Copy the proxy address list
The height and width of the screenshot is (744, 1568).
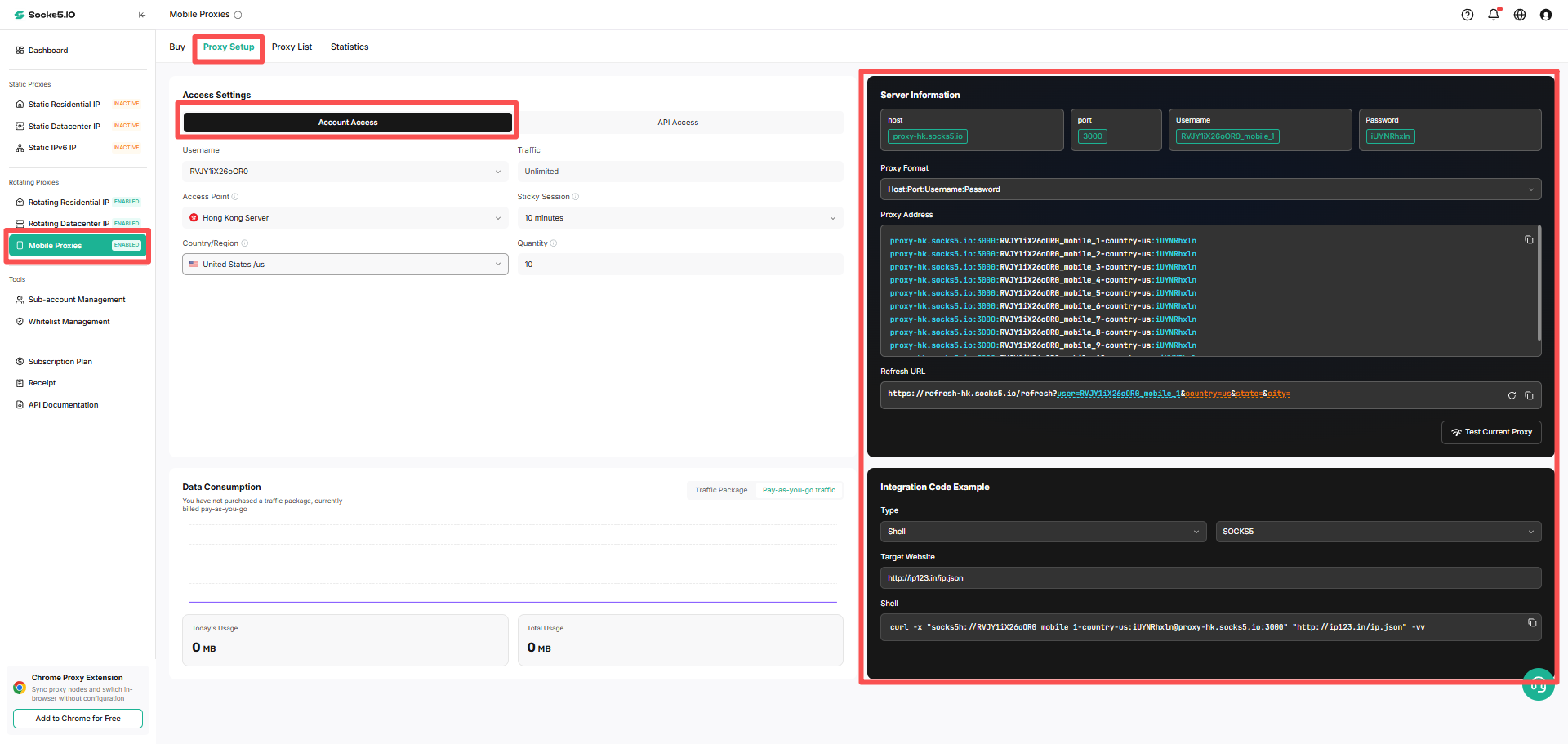point(1529,240)
